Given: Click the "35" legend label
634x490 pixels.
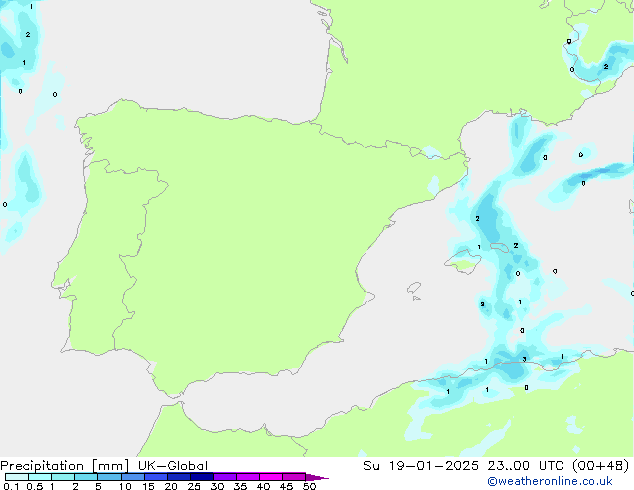Looking at the screenshot, I should pos(240,486).
